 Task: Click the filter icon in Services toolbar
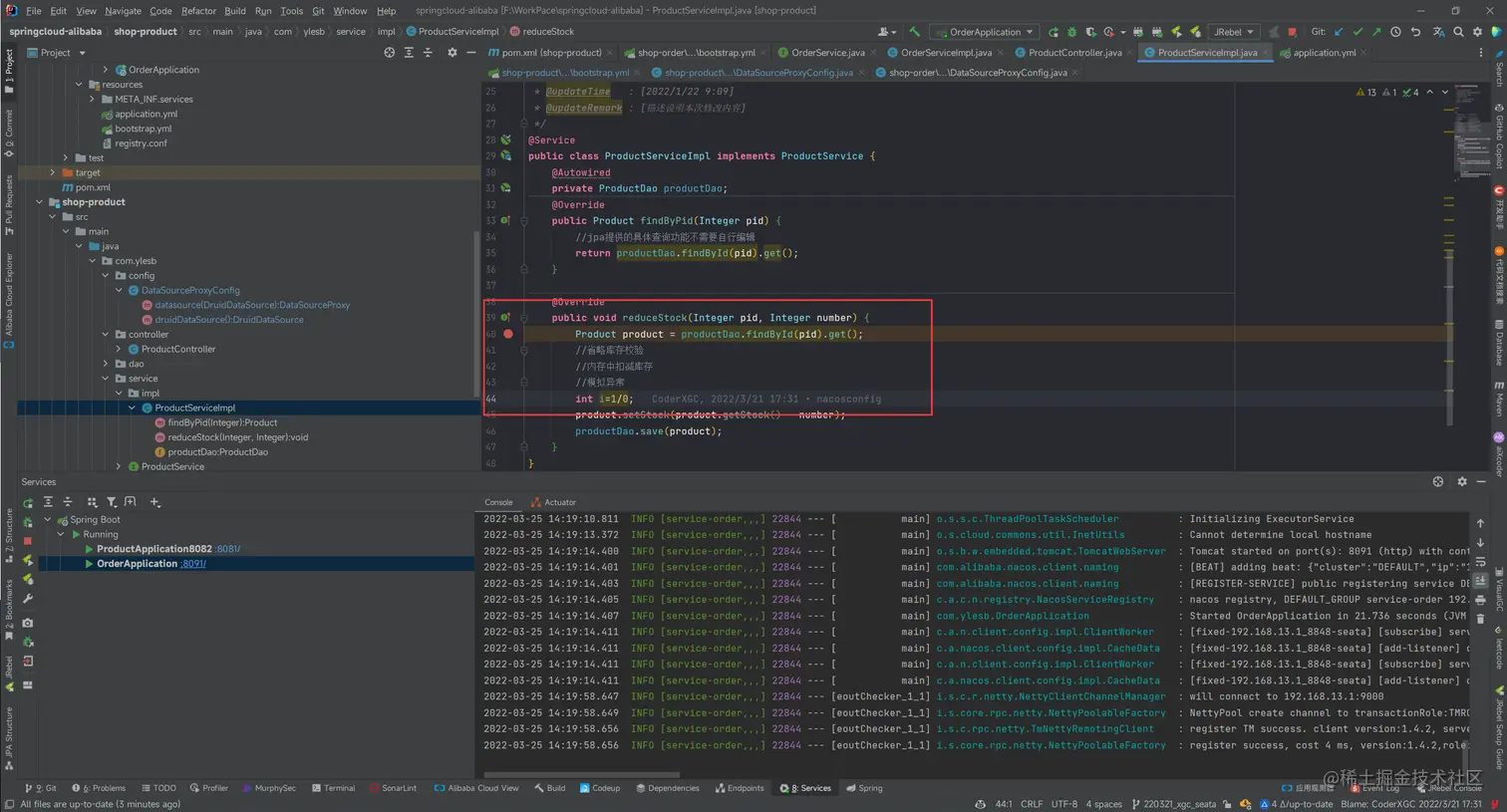coord(112,502)
